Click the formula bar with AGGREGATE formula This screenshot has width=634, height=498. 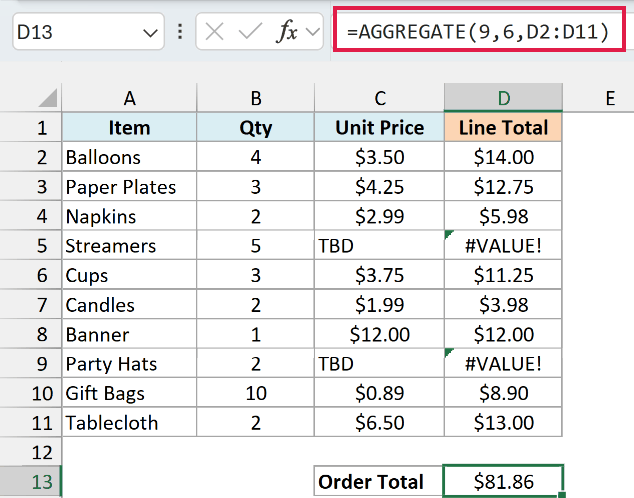(x=479, y=32)
